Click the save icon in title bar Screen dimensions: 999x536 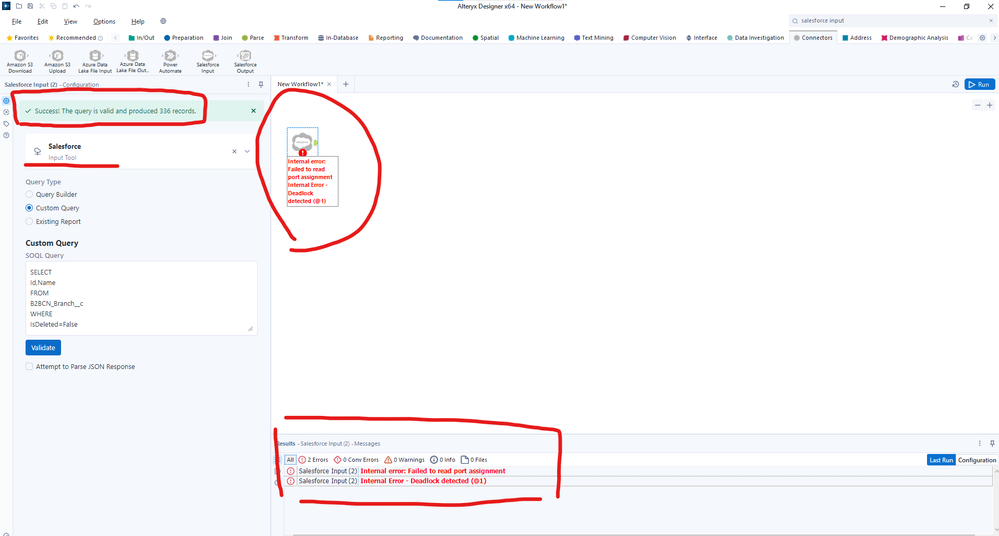pyautogui.click(x=30, y=6)
